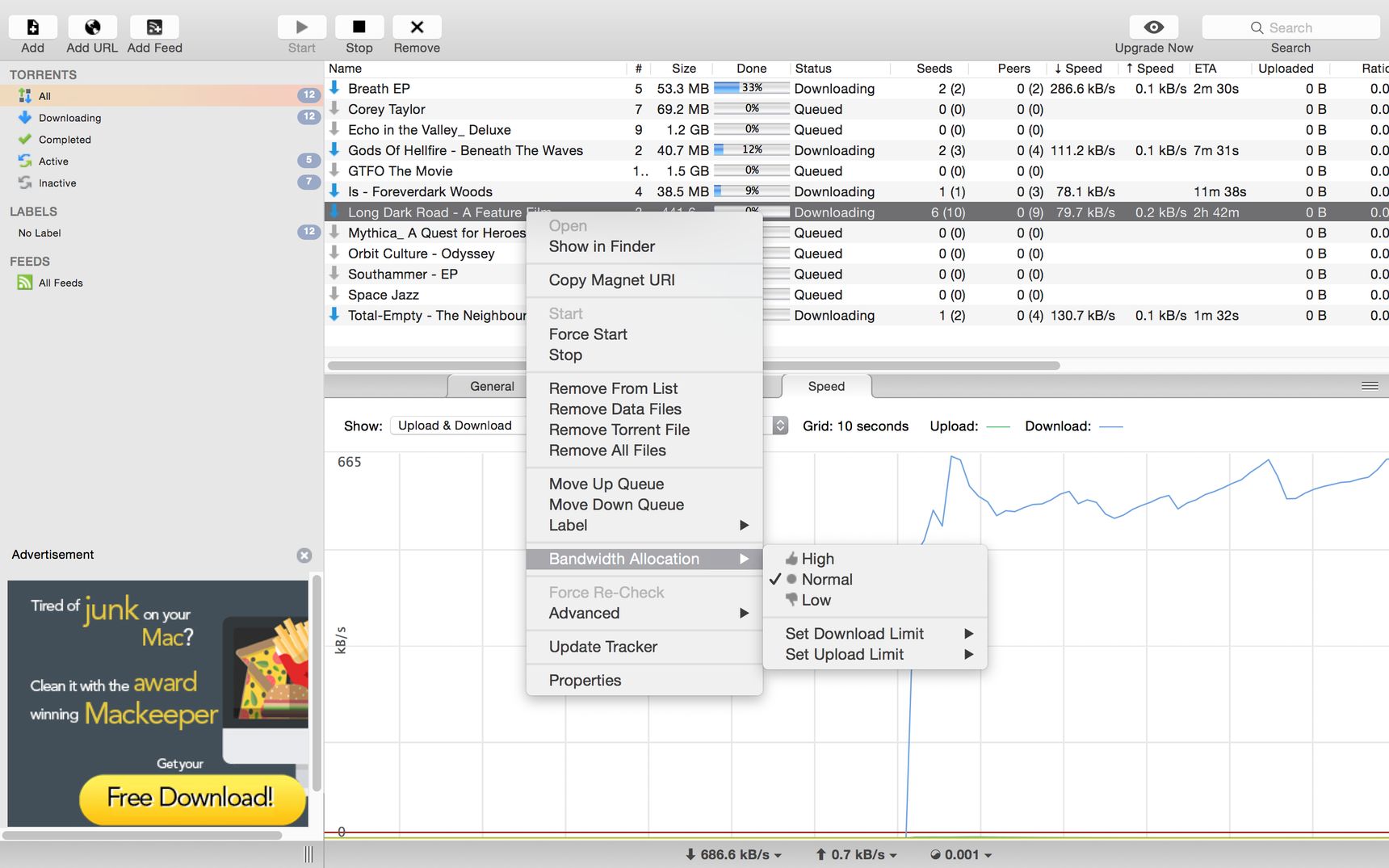The image size is (1389, 868).
Task: Choose Show in Finder from context menu
Action: [644, 246]
